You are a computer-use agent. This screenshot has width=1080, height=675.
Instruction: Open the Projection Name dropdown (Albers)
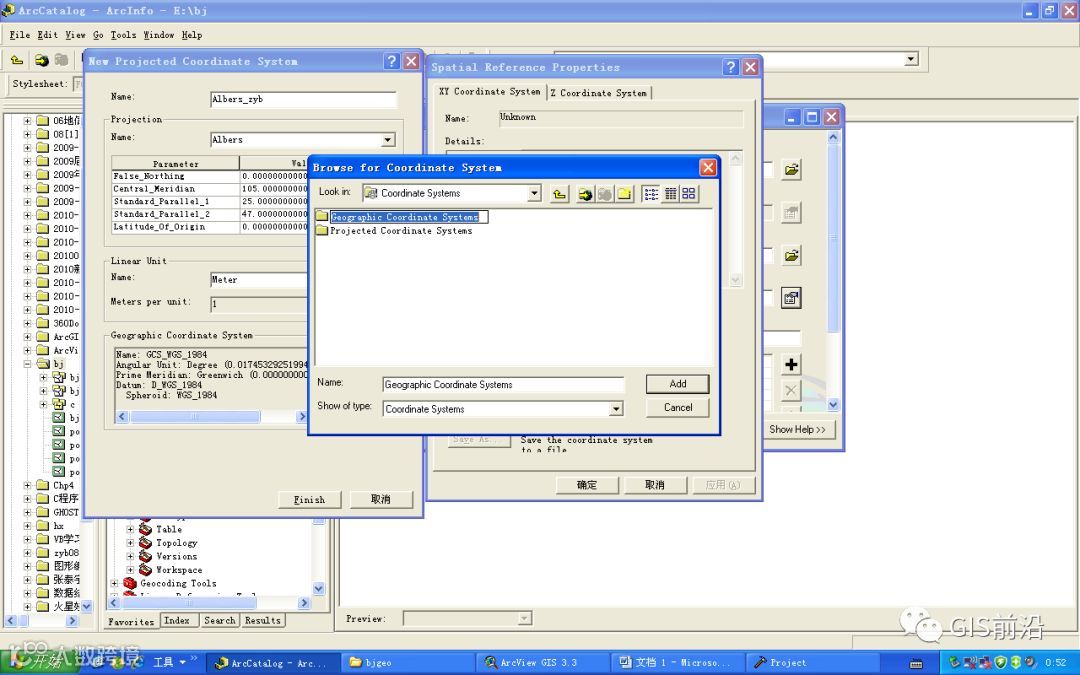(388, 140)
